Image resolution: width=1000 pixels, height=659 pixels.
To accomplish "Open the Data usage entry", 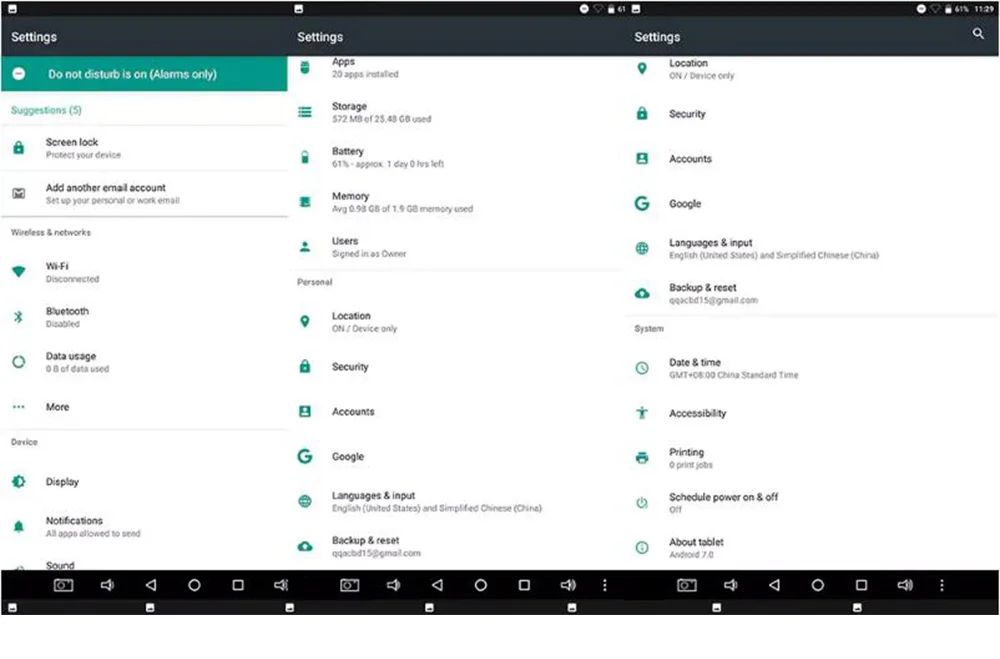I will (x=144, y=362).
